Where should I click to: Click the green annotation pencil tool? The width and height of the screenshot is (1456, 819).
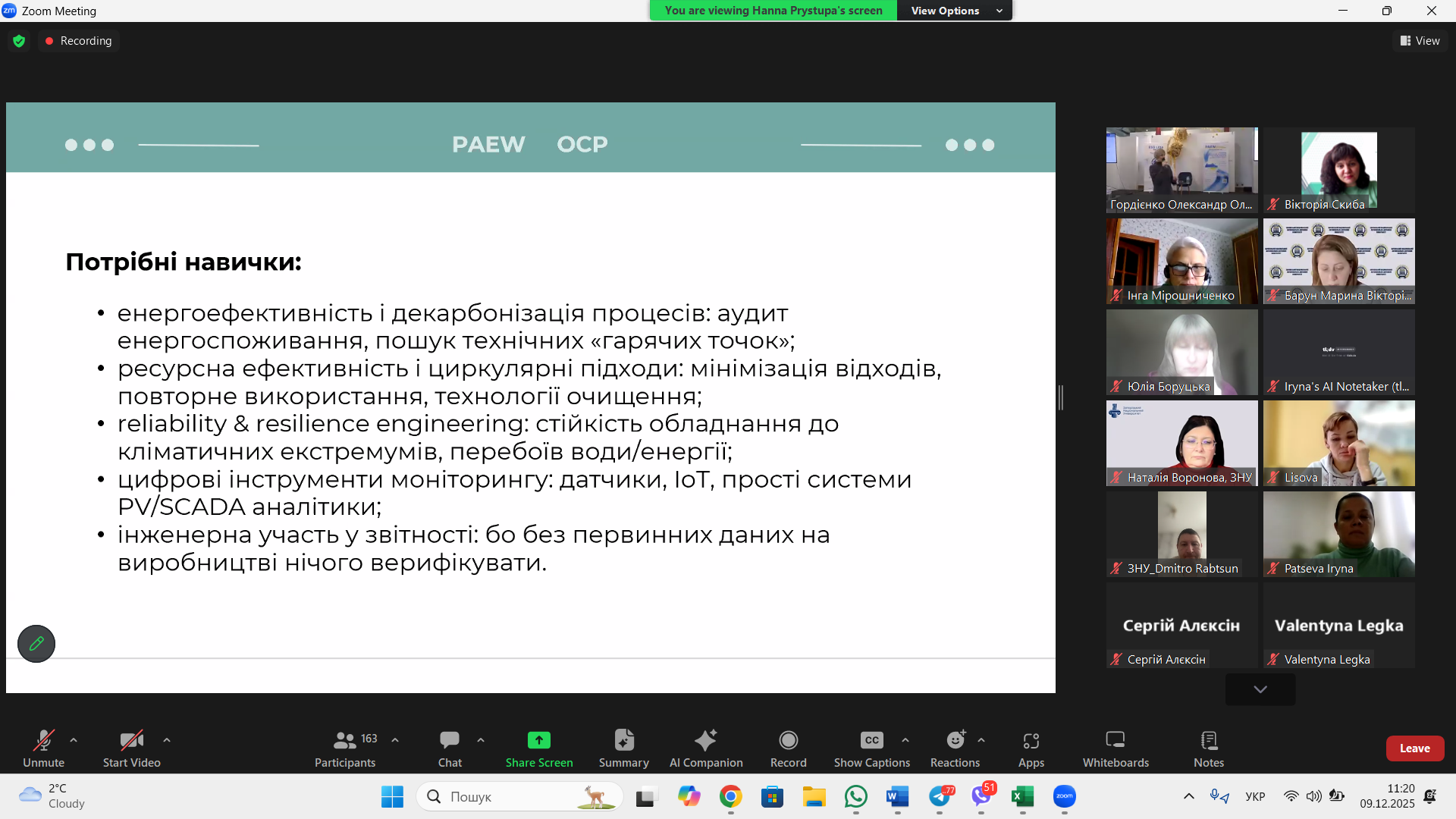tap(36, 643)
